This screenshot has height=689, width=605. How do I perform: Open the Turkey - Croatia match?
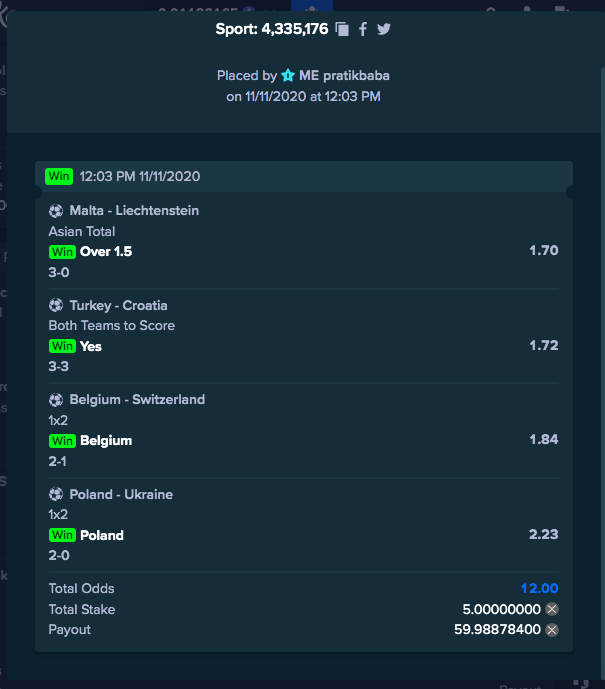click(x=118, y=305)
